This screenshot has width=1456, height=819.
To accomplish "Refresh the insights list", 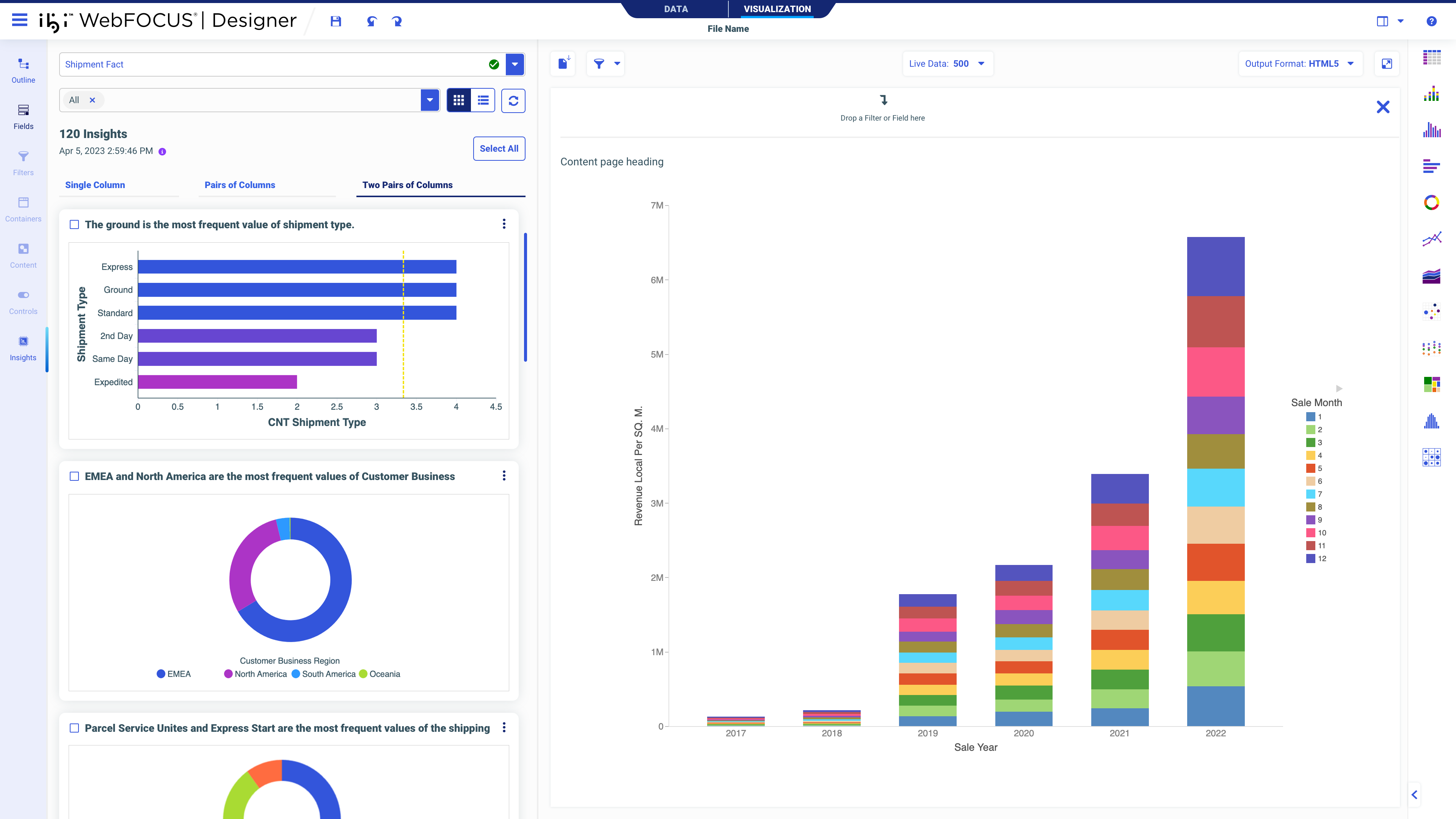I will pos(513,100).
